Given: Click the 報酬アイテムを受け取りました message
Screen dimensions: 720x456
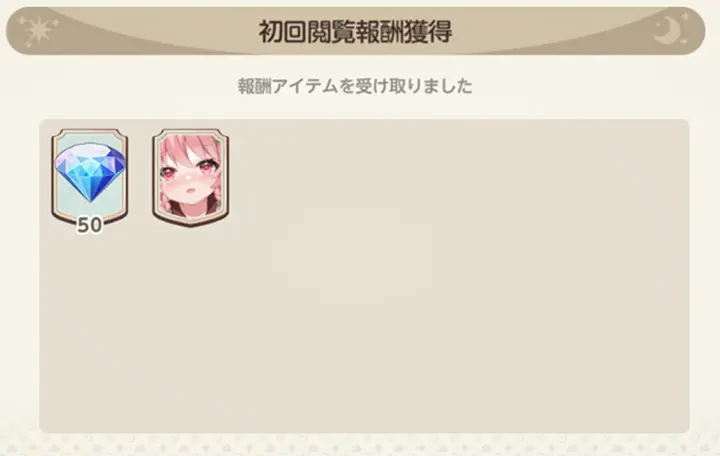Looking at the screenshot, I should click(354, 86).
